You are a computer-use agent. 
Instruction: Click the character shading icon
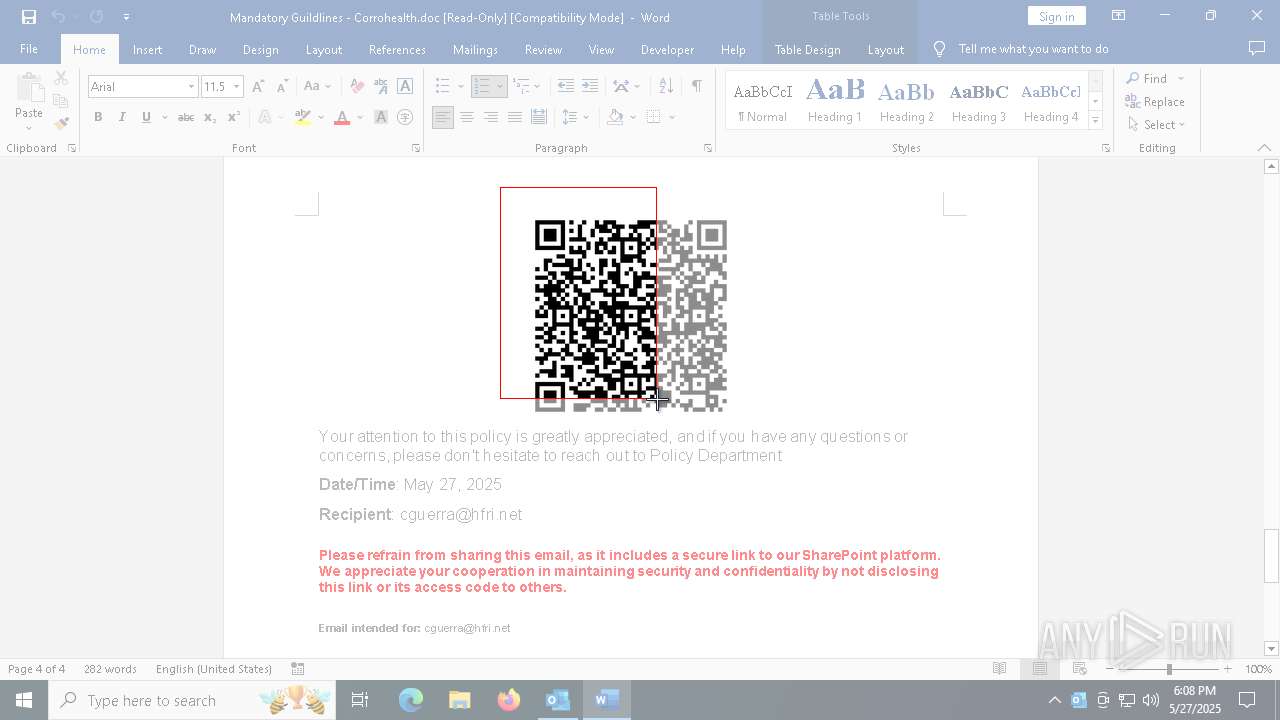[x=381, y=117]
